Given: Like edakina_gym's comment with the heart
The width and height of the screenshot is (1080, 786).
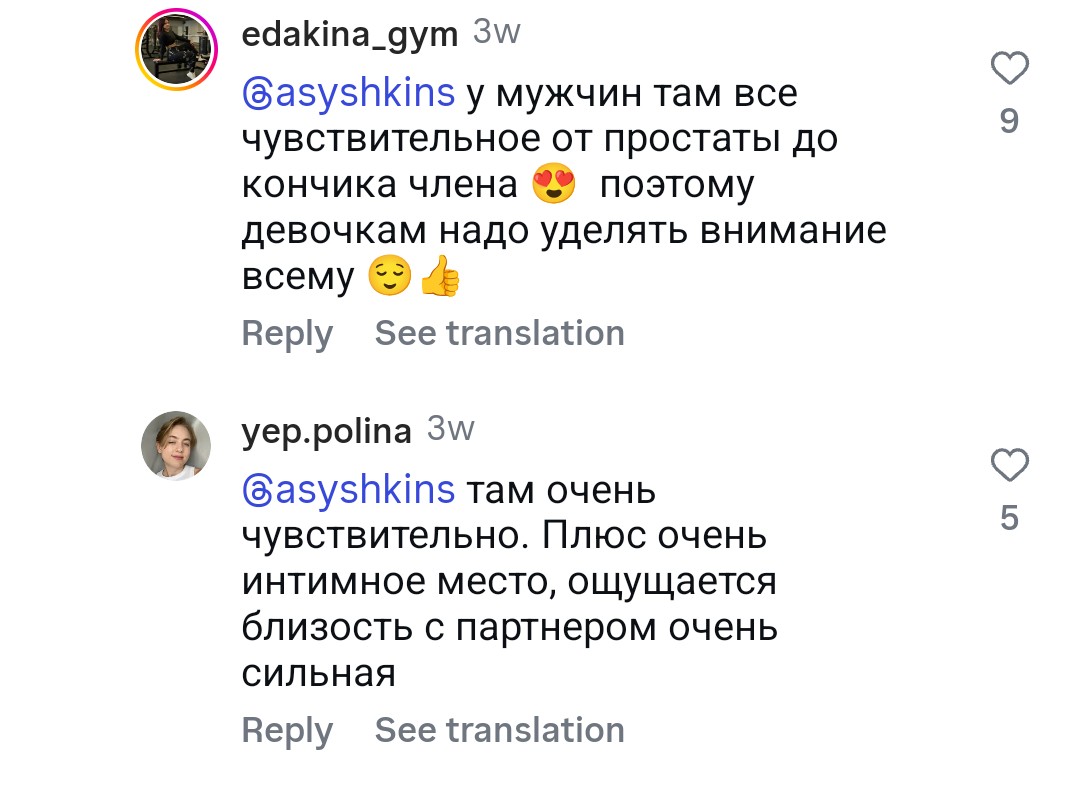Looking at the screenshot, I should (x=1009, y=70).
